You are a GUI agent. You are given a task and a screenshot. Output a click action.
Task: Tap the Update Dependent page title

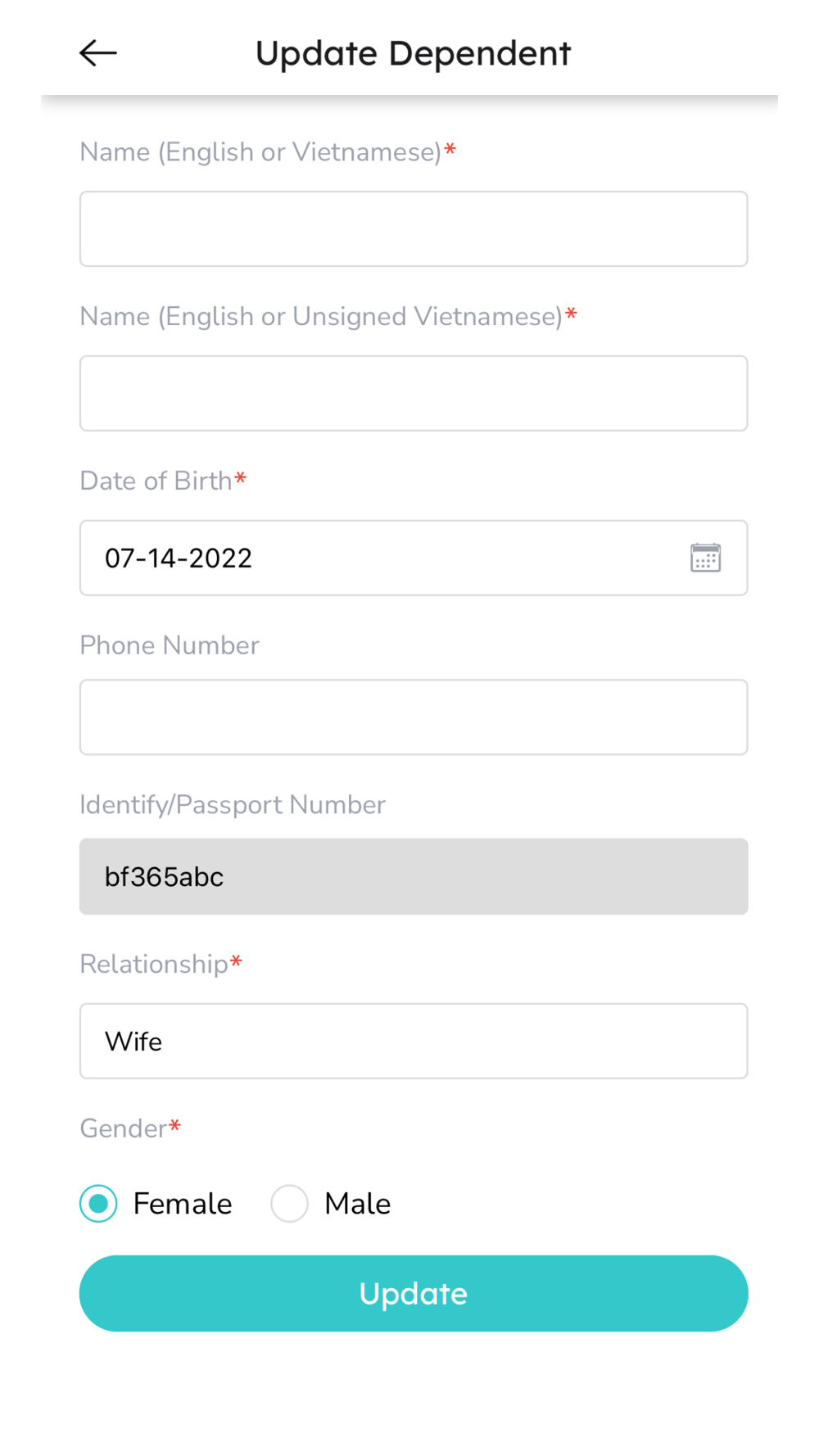pos(413,53)
